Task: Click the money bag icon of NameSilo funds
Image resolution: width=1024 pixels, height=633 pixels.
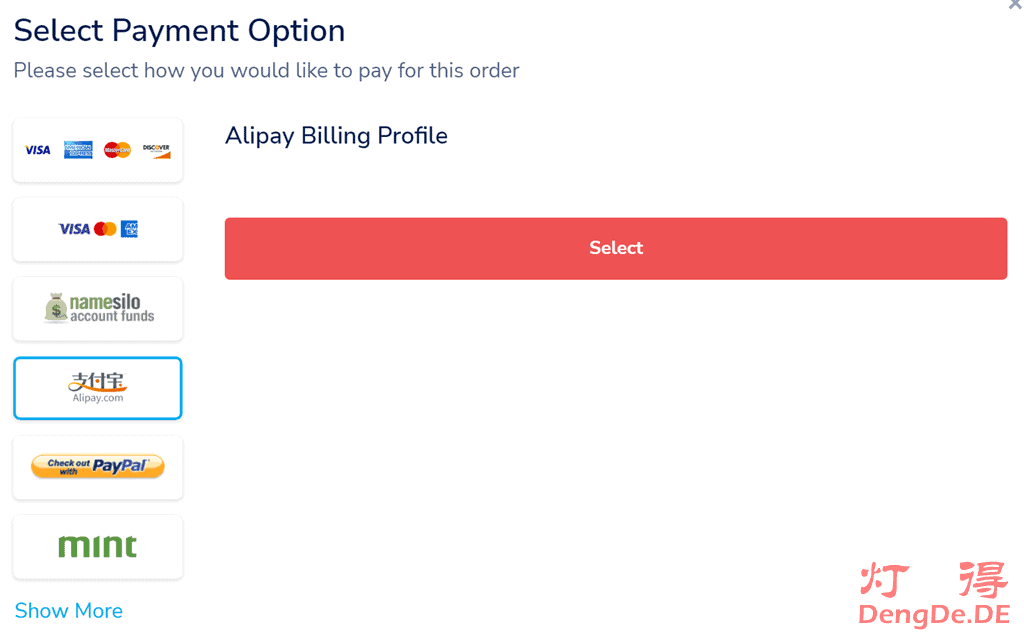Action: coord(56,308)
